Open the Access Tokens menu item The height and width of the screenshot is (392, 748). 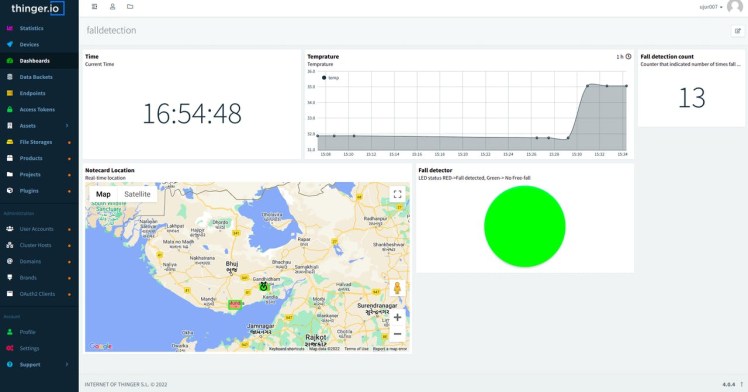point(39,109)
